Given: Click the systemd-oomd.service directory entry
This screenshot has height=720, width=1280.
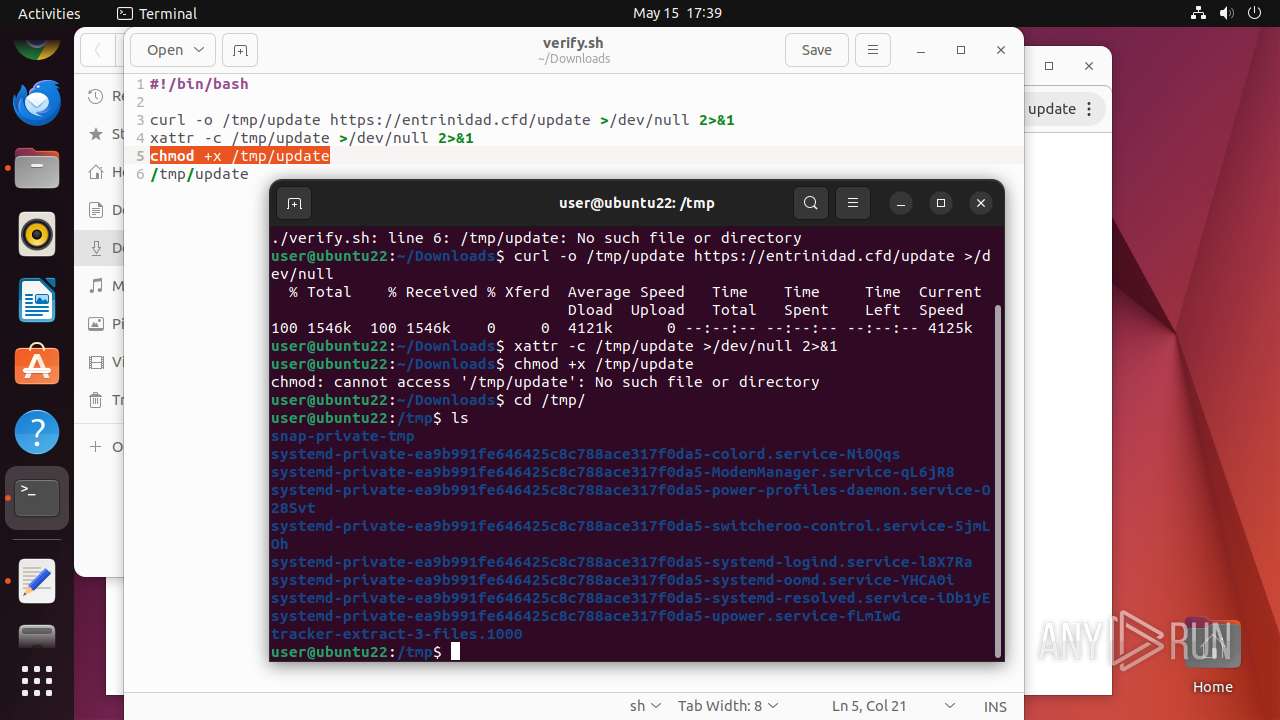Looking at the screenshot, I should point(612,580).
